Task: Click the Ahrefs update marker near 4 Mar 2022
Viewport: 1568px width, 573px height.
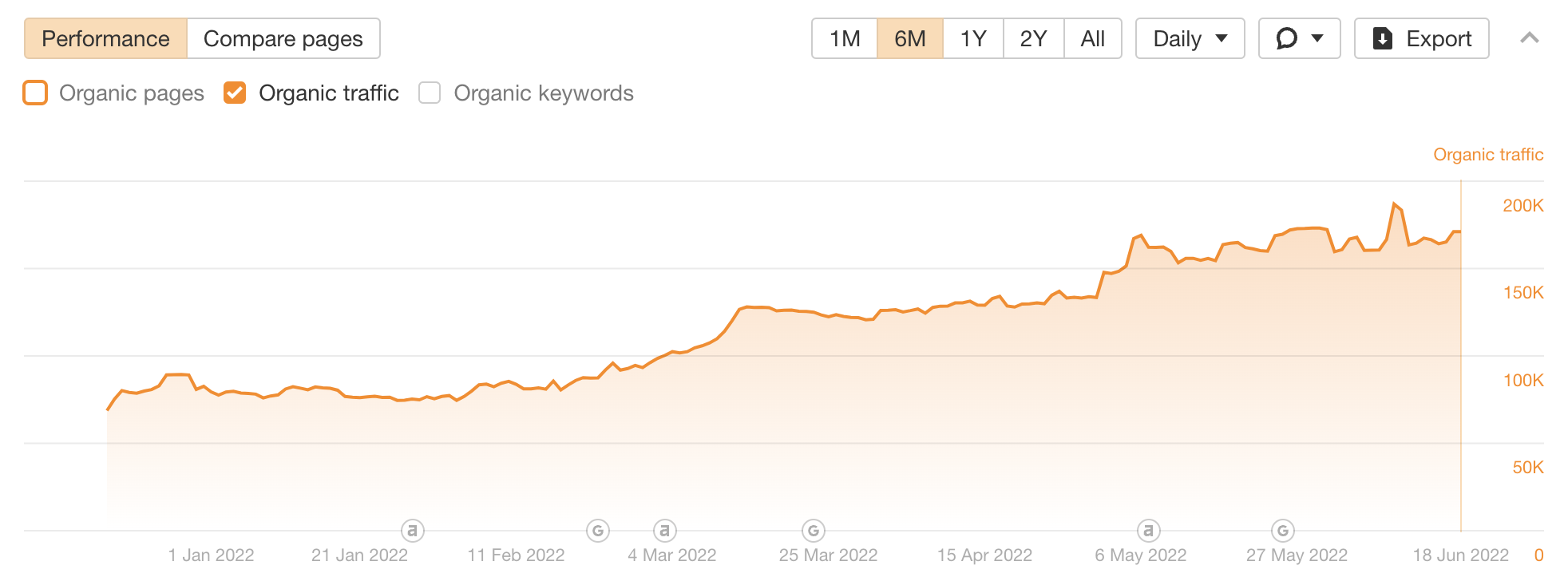Action: pos(664,530)
